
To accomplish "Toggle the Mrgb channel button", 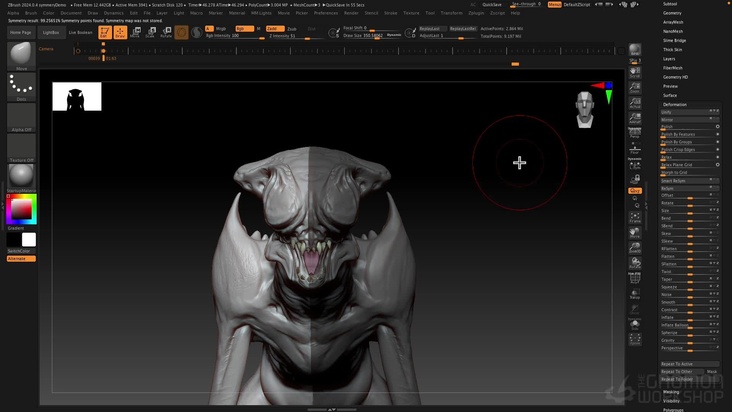I will point(221,28).
